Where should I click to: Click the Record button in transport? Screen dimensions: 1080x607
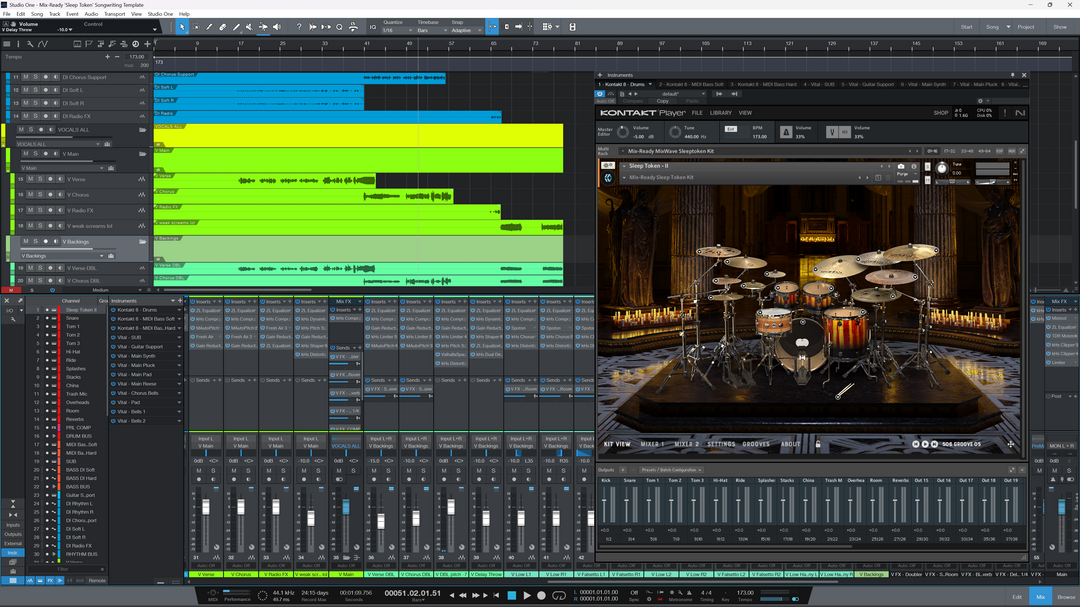point(541,595)
